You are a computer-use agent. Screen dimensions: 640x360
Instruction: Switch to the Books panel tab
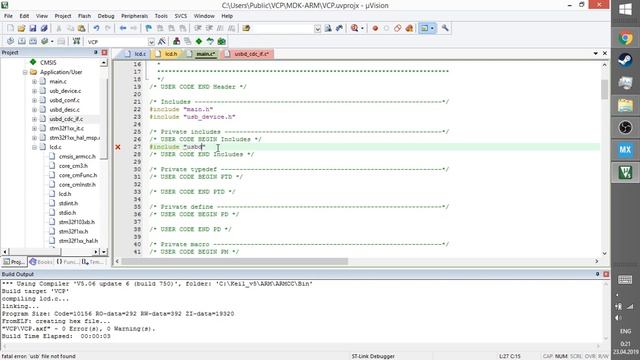[41, 262]
